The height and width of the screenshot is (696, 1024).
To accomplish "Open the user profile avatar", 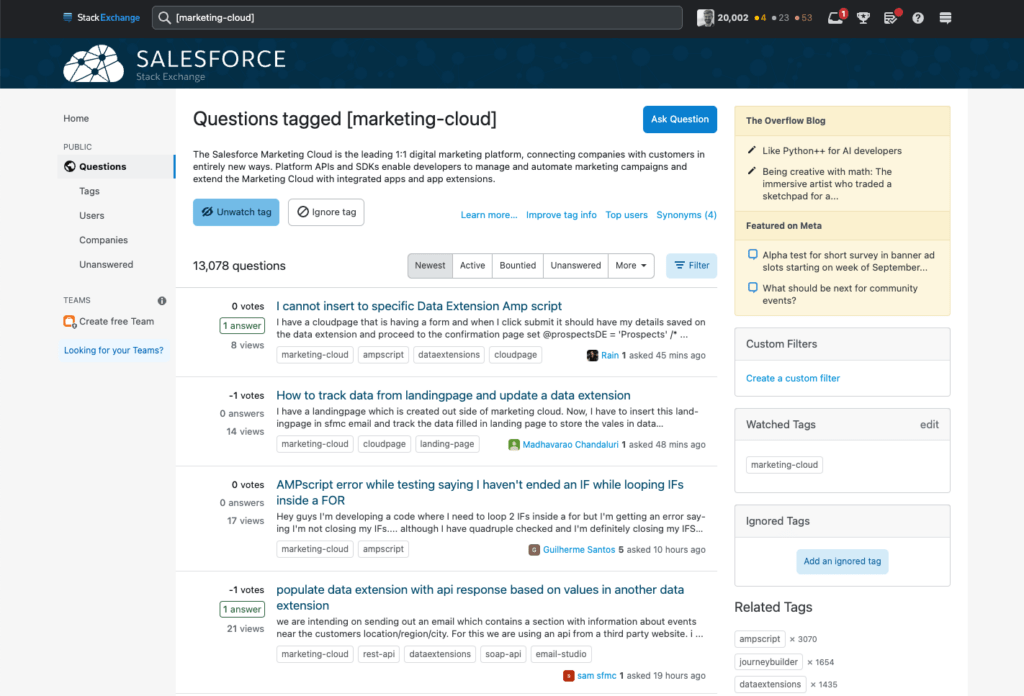I will pos(705,18).
